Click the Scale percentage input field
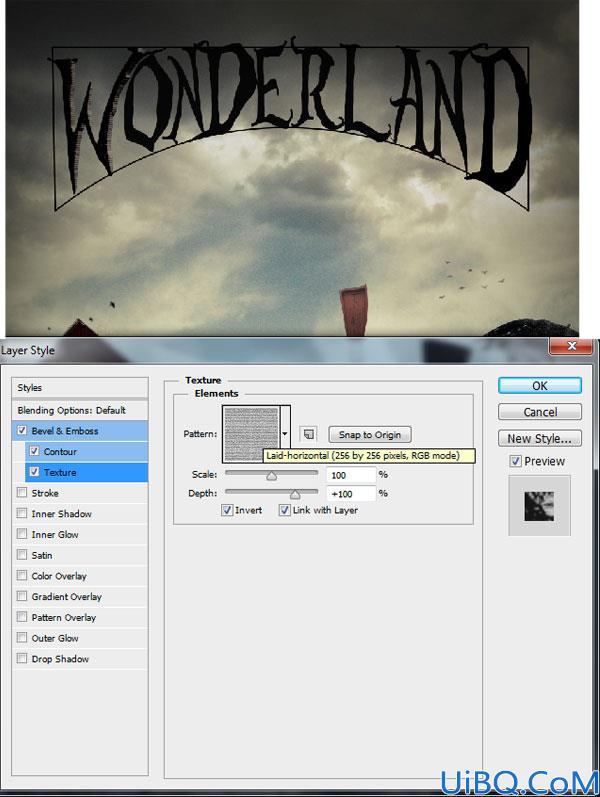 351,475
